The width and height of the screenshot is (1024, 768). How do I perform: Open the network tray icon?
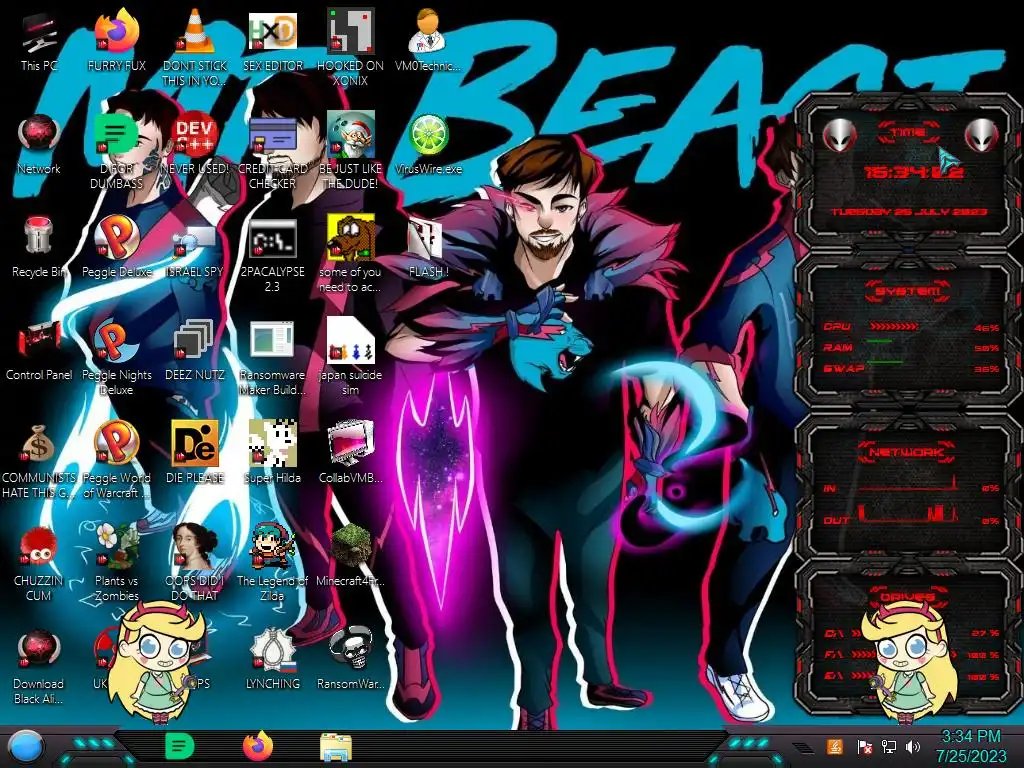coord(889,747)
